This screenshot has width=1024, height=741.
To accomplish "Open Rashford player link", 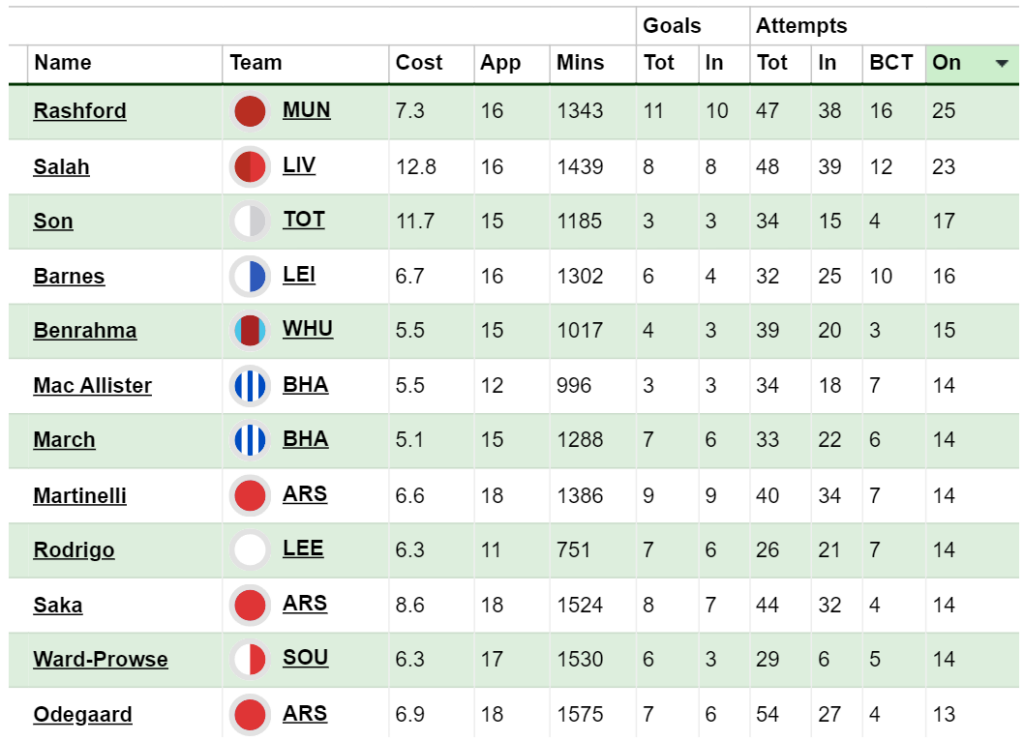I will point(80,111).
